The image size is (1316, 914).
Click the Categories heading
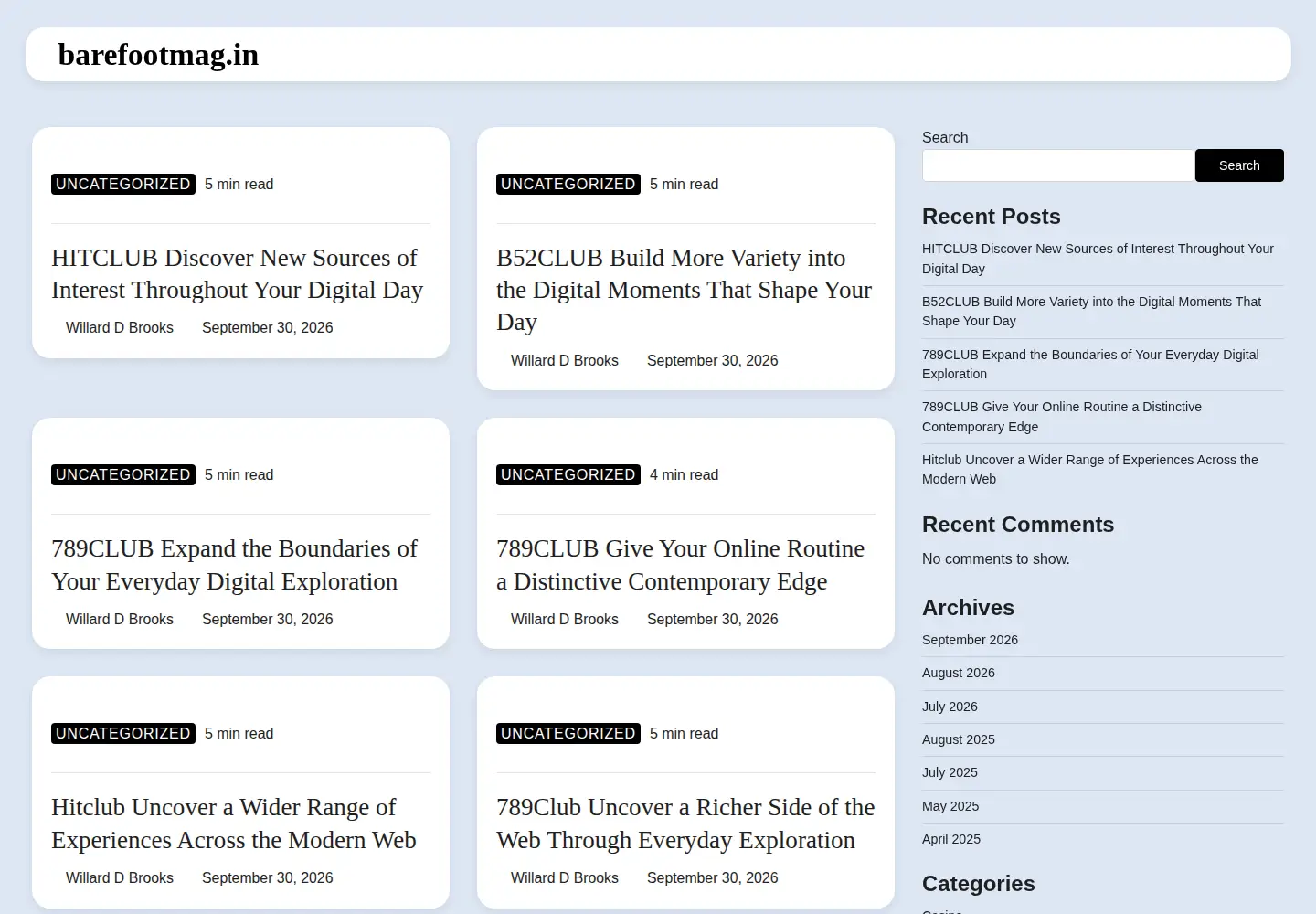point(979,884)
